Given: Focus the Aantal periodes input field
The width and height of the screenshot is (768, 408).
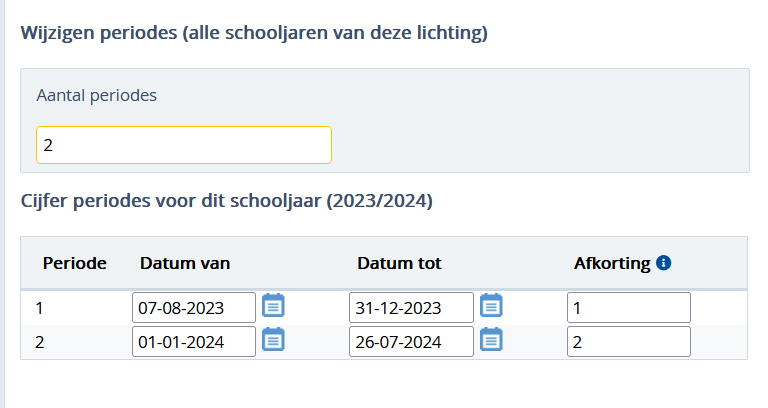Looking at the screenshot, I should tap(184, 145).
